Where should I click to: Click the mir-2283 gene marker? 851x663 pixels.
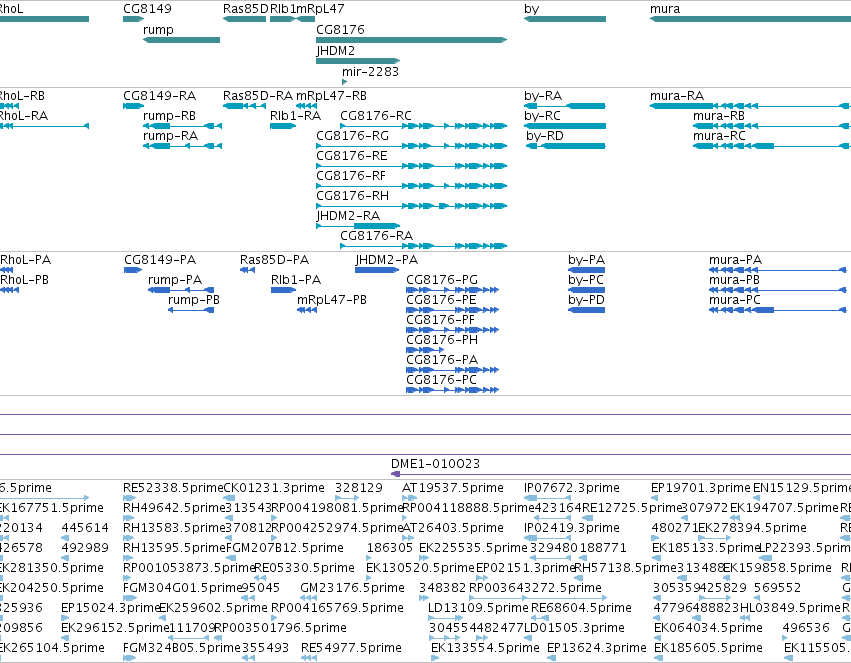344,82
